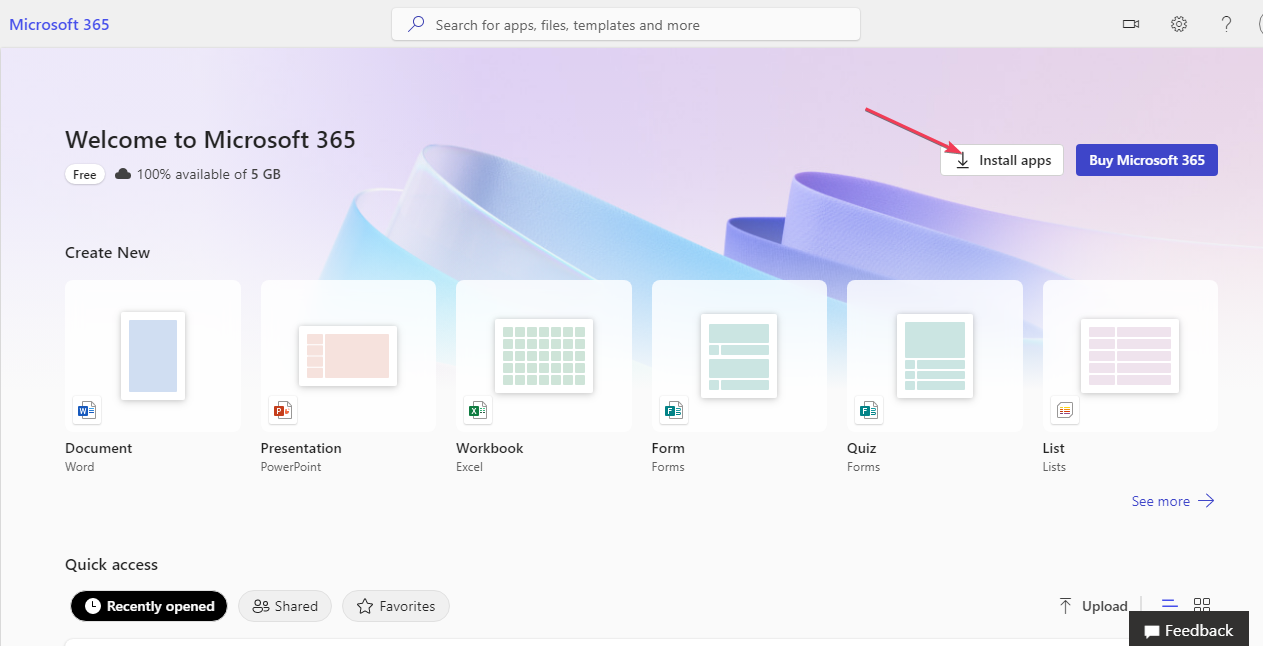Create a new Word Document thumbnail
This screenshot has width=1263, height=646.
tap(153, 355)
